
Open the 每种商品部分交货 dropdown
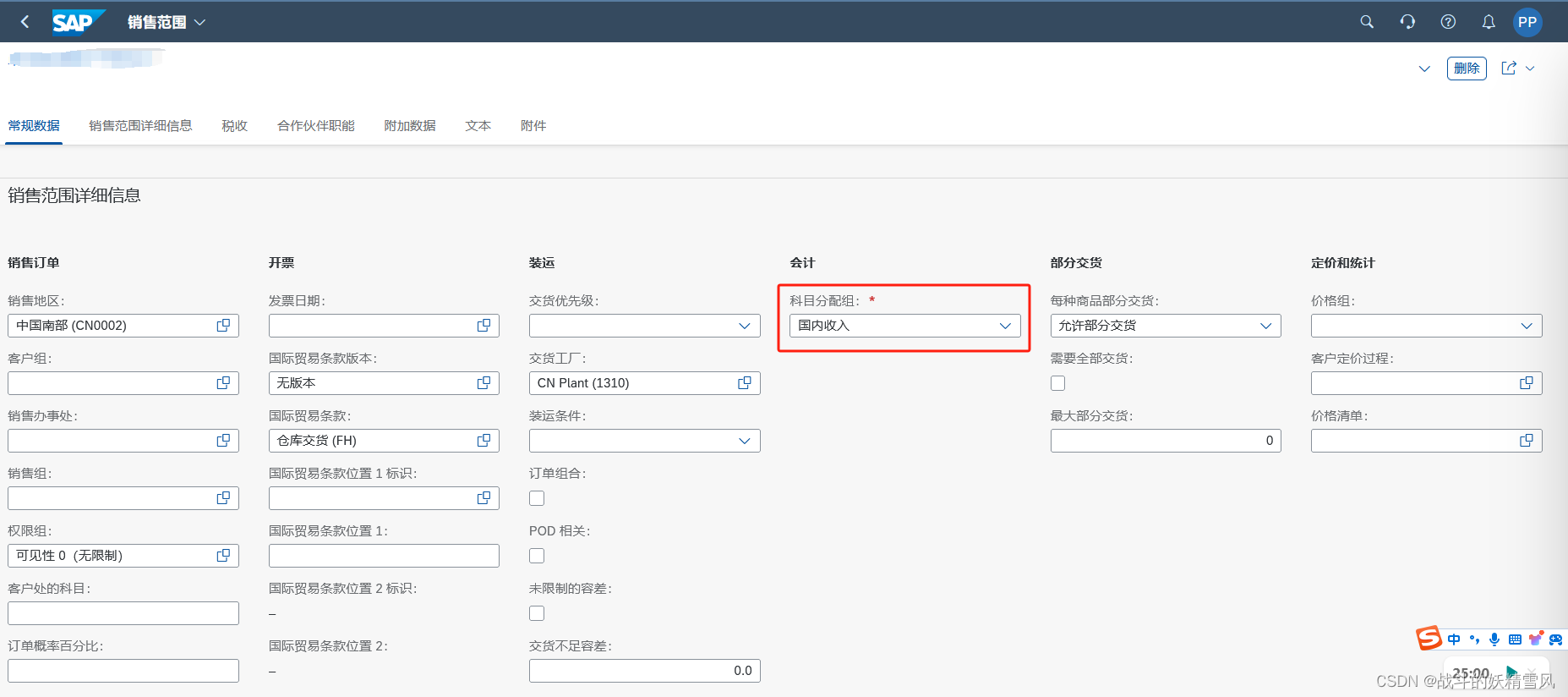[1166, 326]
